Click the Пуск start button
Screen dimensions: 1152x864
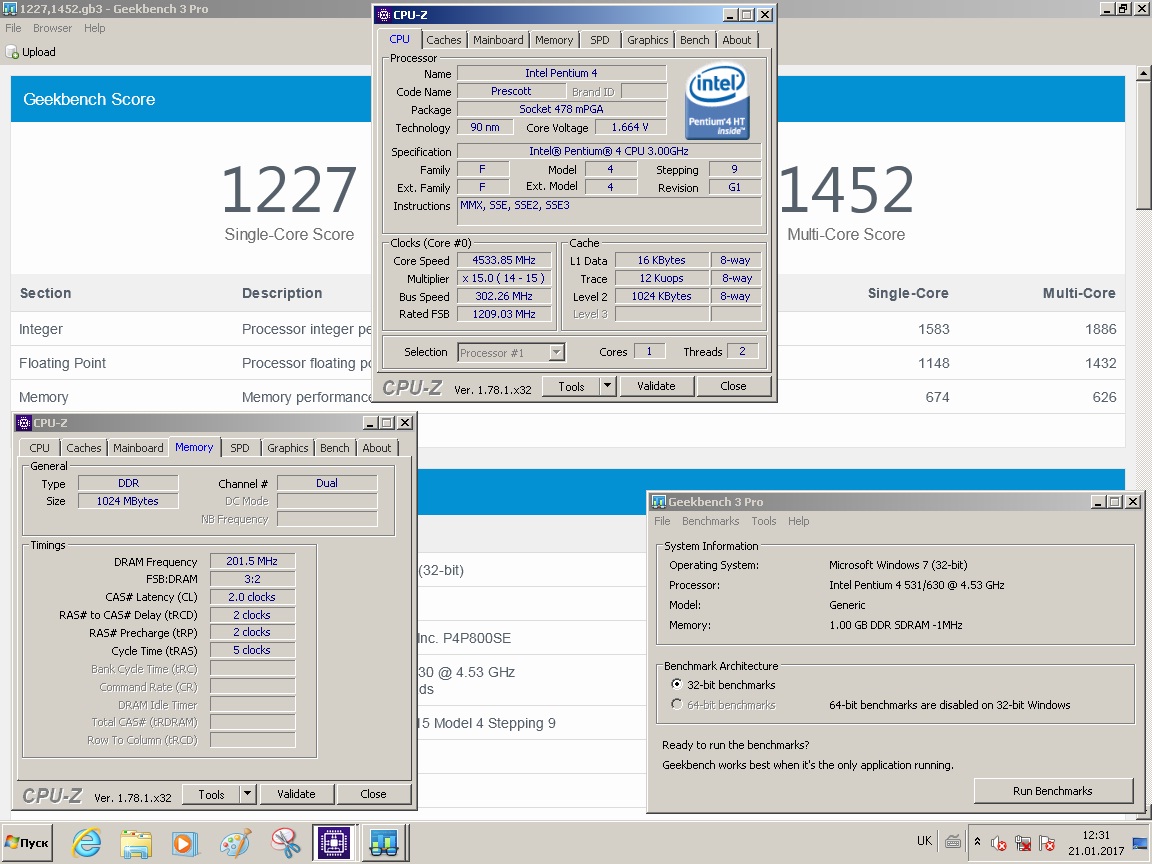pos(27,843)
